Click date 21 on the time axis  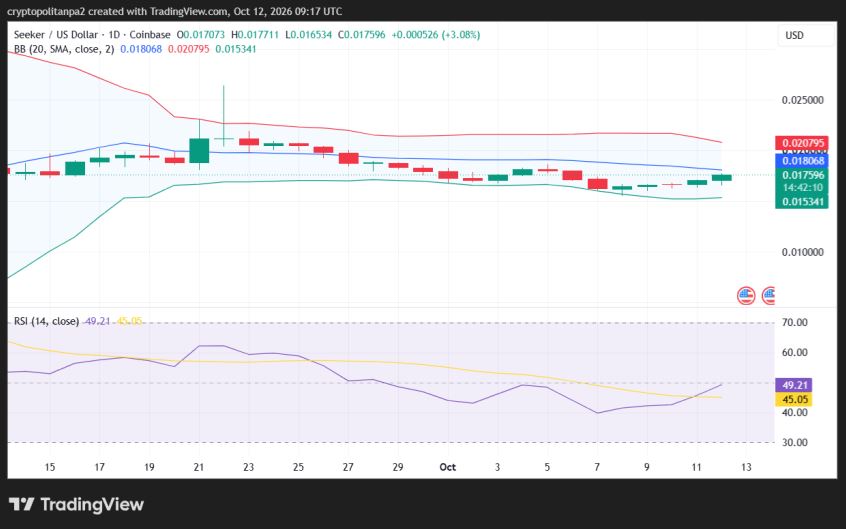point(199,467)
